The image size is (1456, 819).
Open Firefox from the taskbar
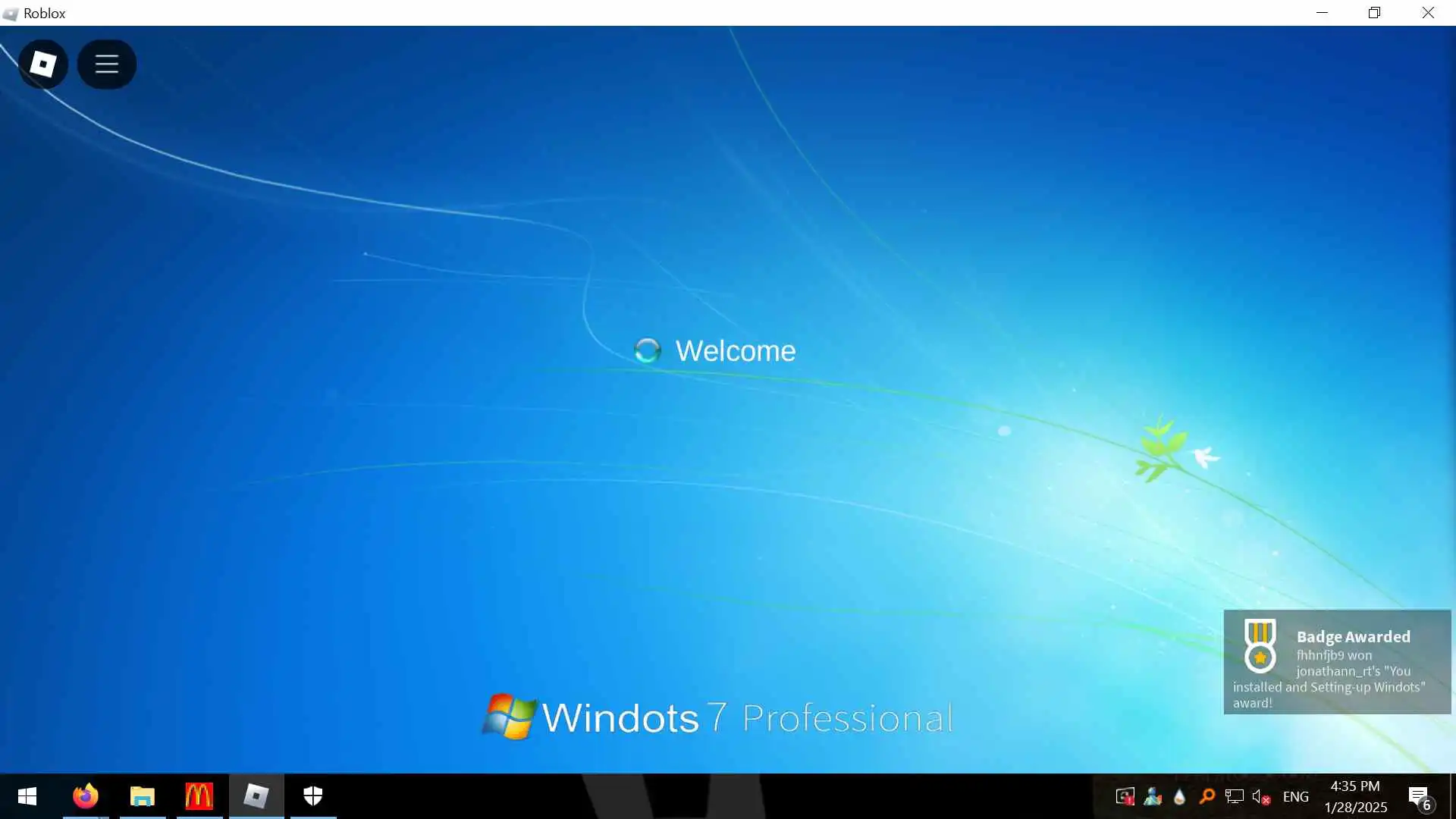(86, 796)
